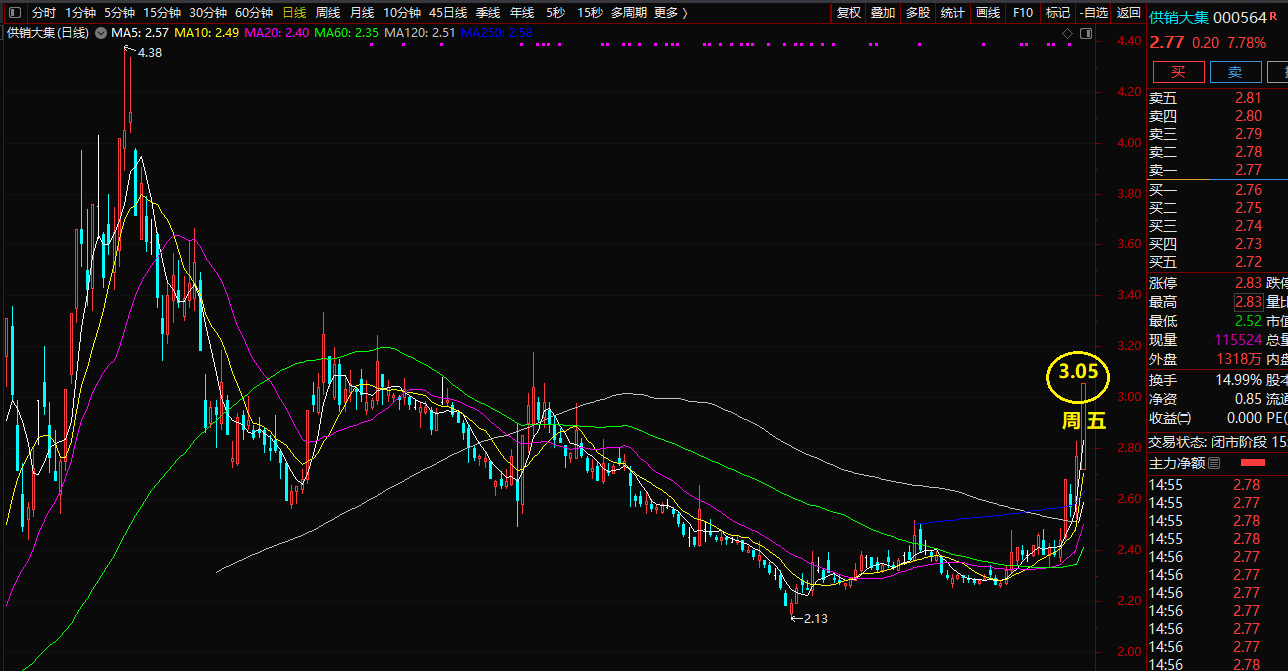Click the green MA60: 2.35 label

point(347,33)
